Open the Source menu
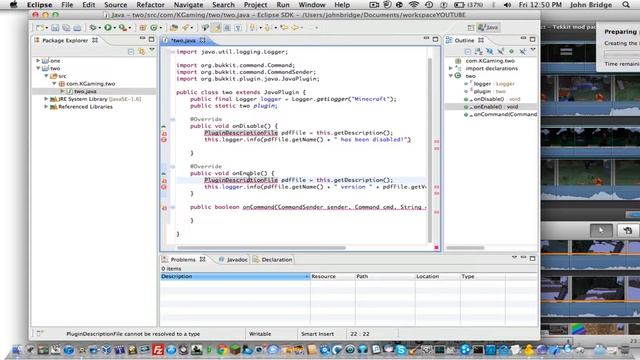Viewport: 640px width, 360px height. (x=116, y=5)
